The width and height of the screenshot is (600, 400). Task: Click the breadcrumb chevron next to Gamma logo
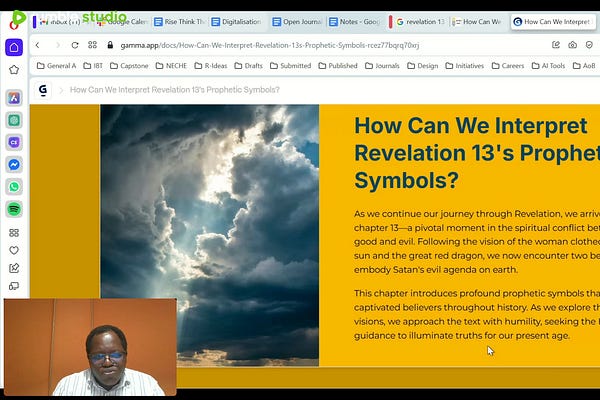click(61, 90)
